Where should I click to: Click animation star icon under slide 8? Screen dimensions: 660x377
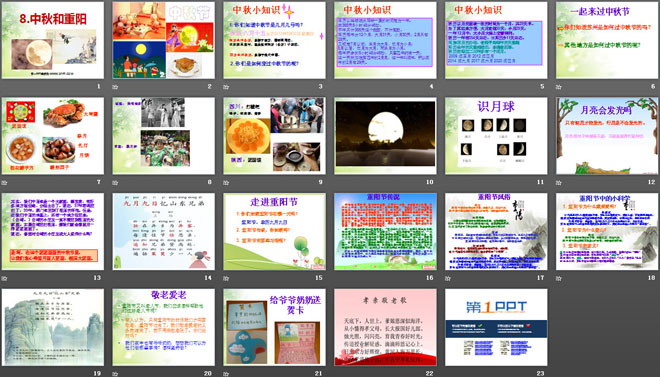coord(115,183)
